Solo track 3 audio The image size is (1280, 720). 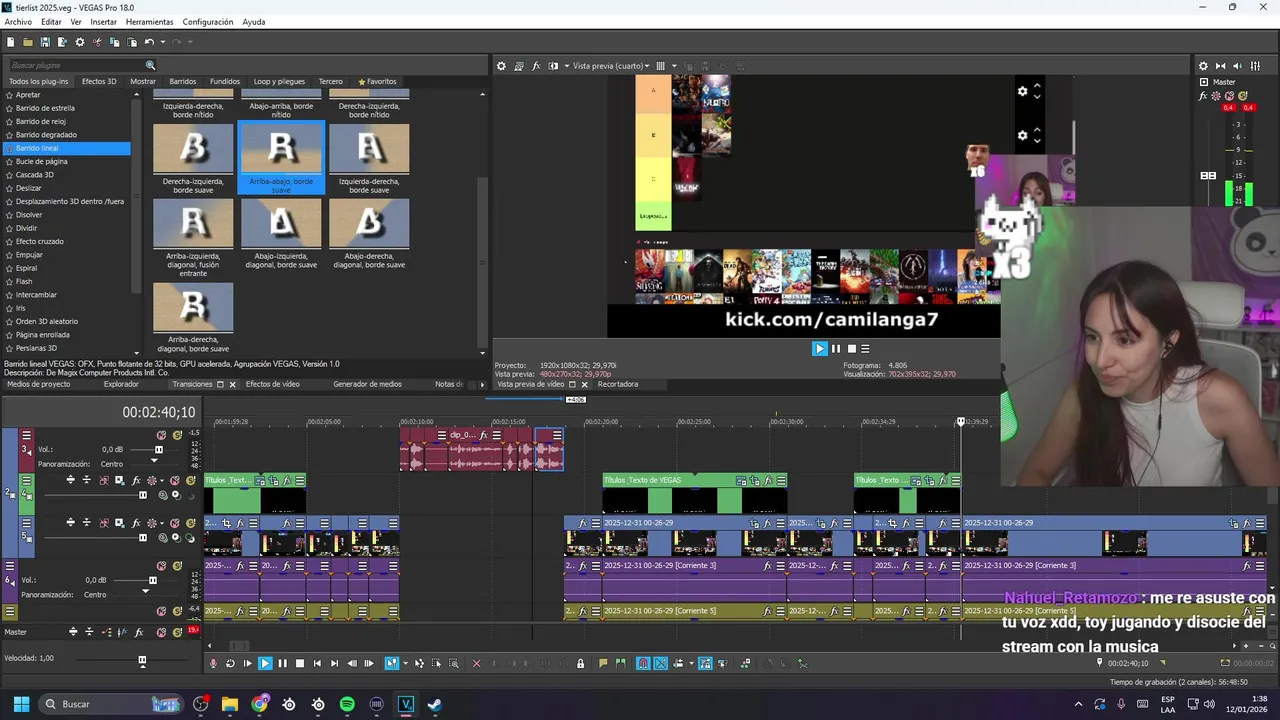[x=177, y=435]
